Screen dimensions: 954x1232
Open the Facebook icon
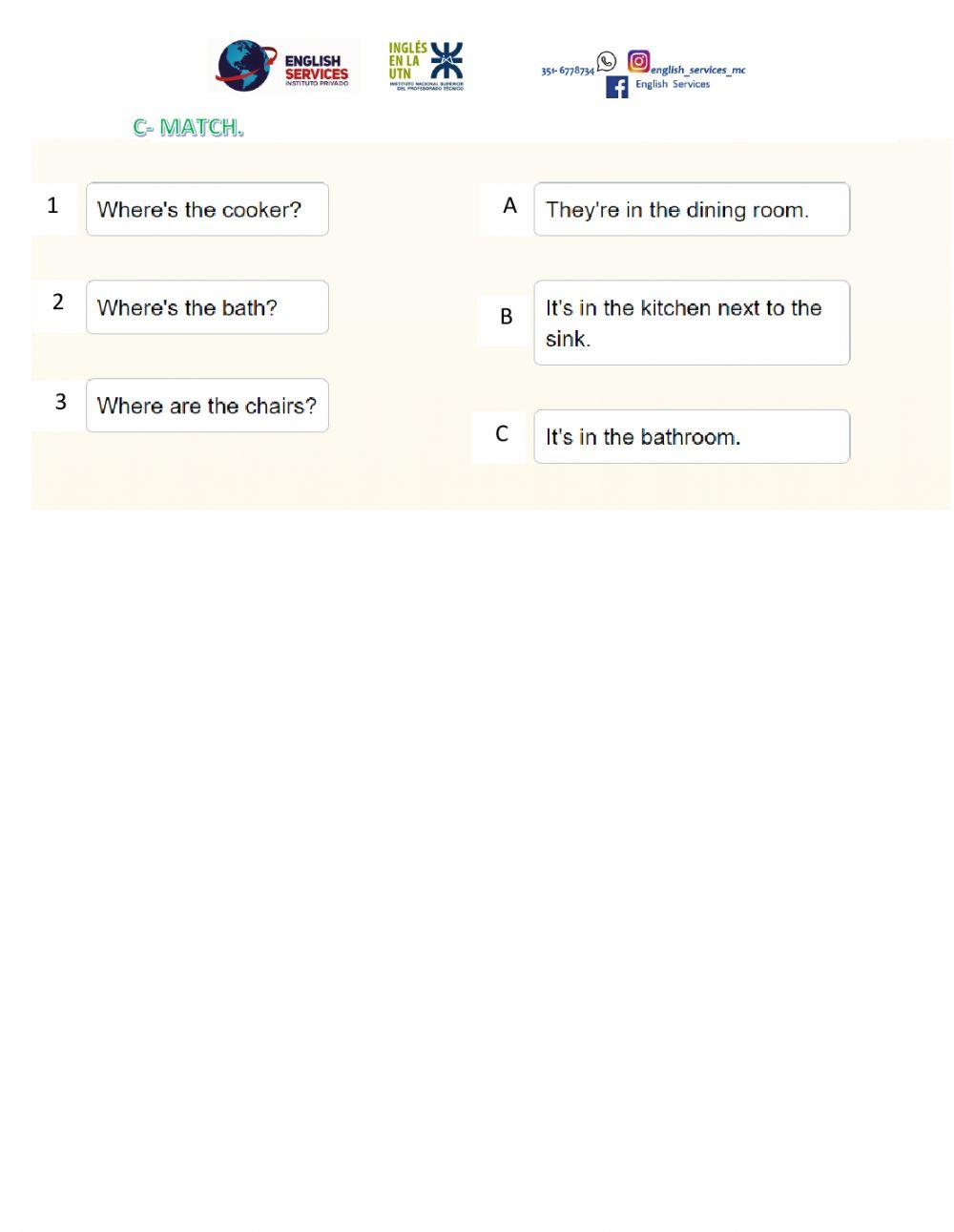[617, 87]
